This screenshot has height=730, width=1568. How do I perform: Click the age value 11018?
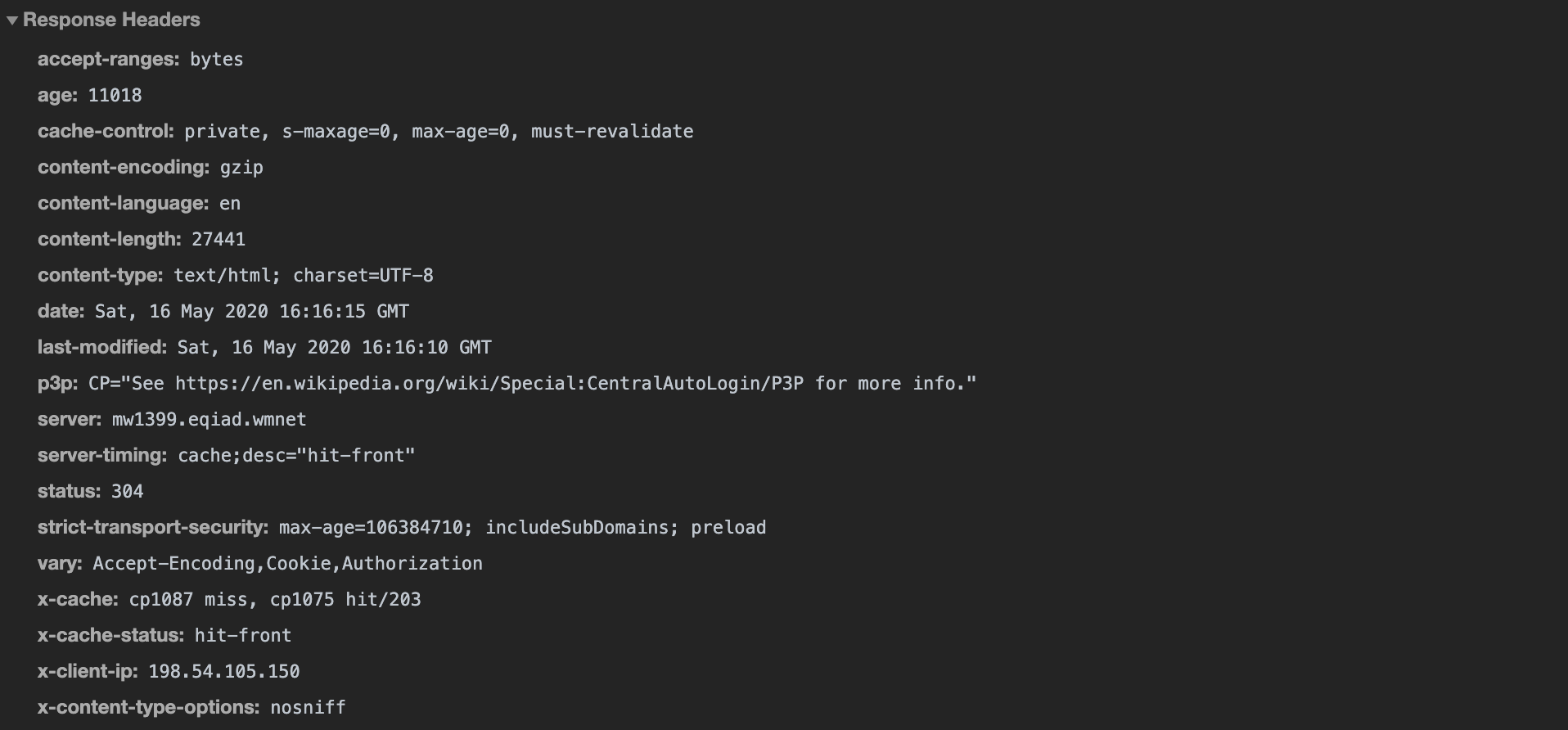[x=115, y=96]
